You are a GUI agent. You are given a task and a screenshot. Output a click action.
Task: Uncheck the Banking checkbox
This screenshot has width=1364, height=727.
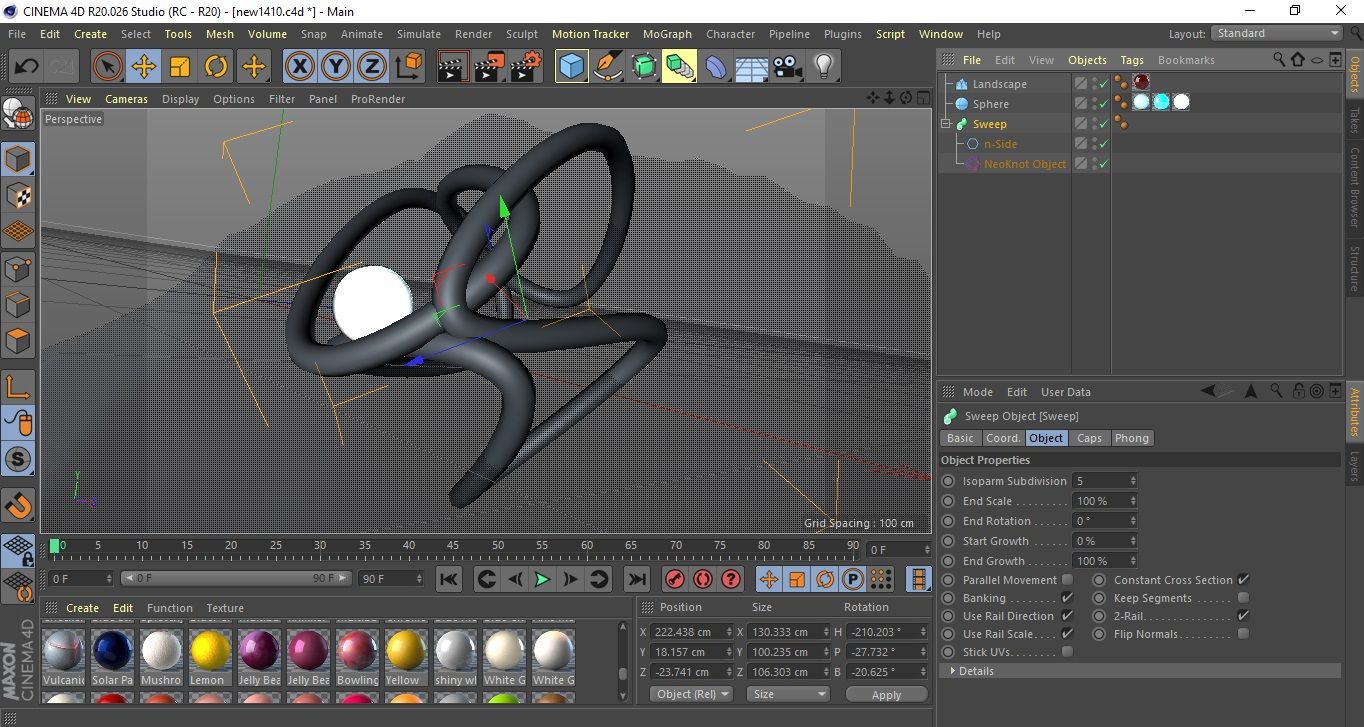pyautogui.click(x=1067, y=598)
